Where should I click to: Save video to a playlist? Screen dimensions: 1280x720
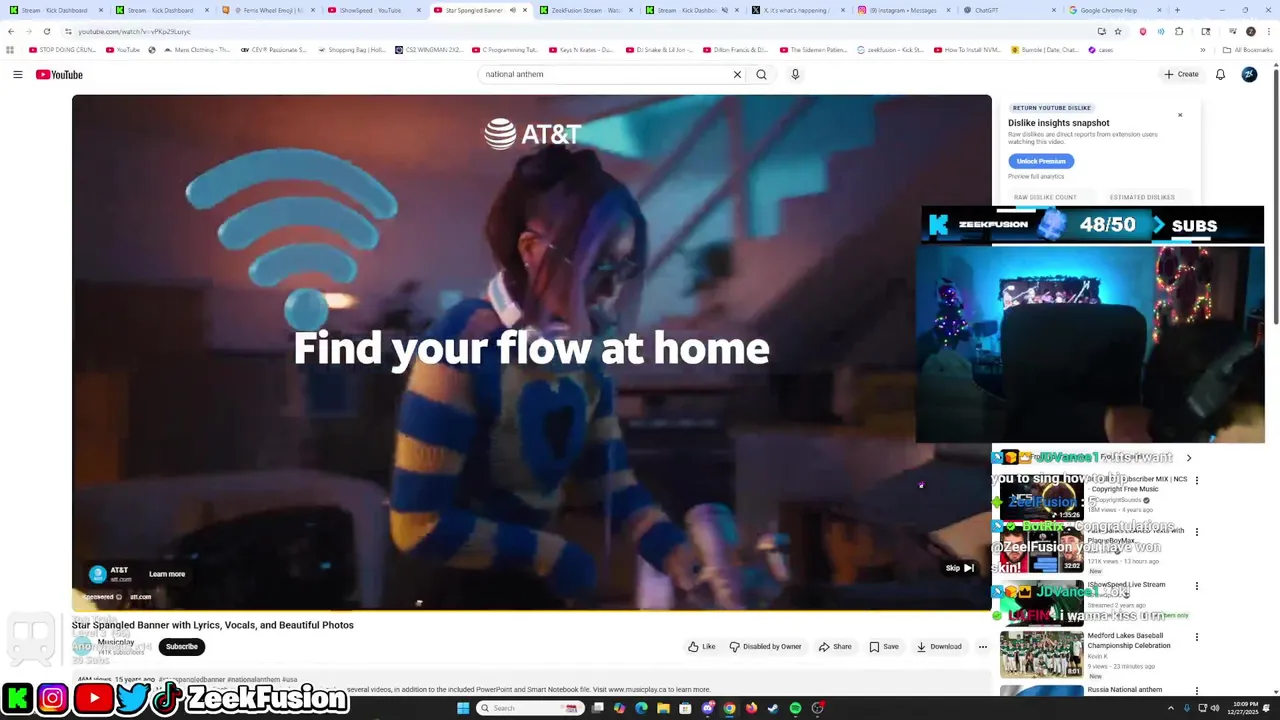(884, 647)
